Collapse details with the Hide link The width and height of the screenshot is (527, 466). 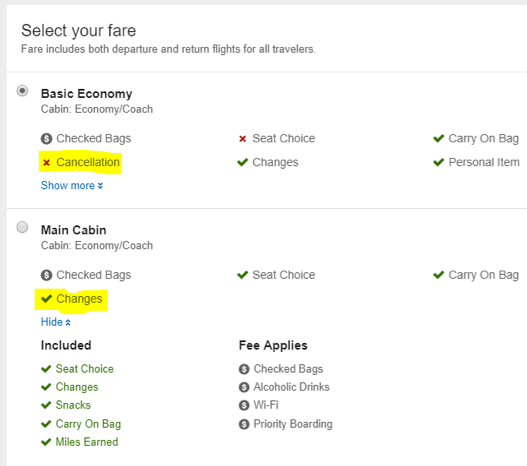[56, 322]
